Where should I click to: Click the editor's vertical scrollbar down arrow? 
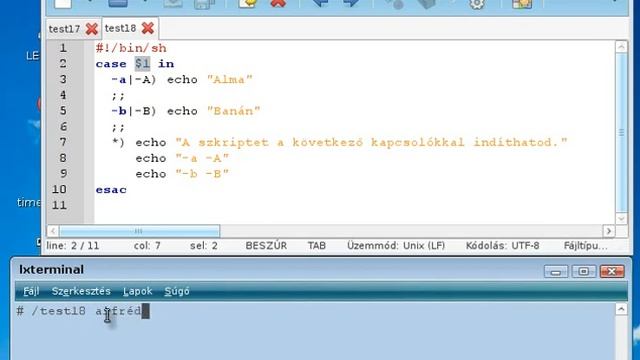(621, 218)
